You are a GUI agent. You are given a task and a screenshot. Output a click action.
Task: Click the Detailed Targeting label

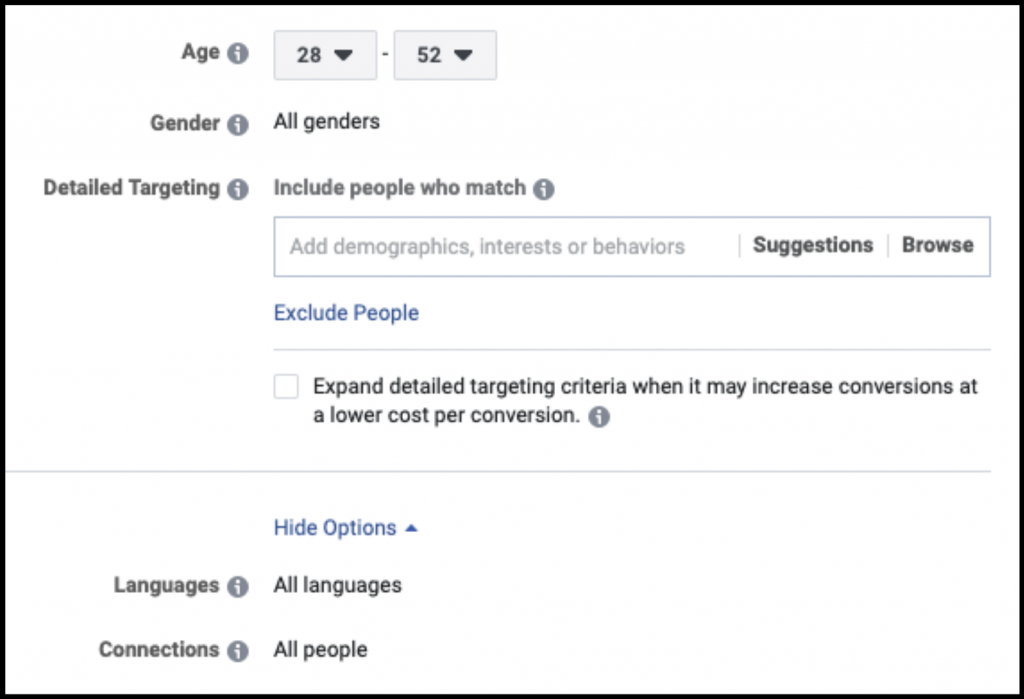[x=132, y=187]
